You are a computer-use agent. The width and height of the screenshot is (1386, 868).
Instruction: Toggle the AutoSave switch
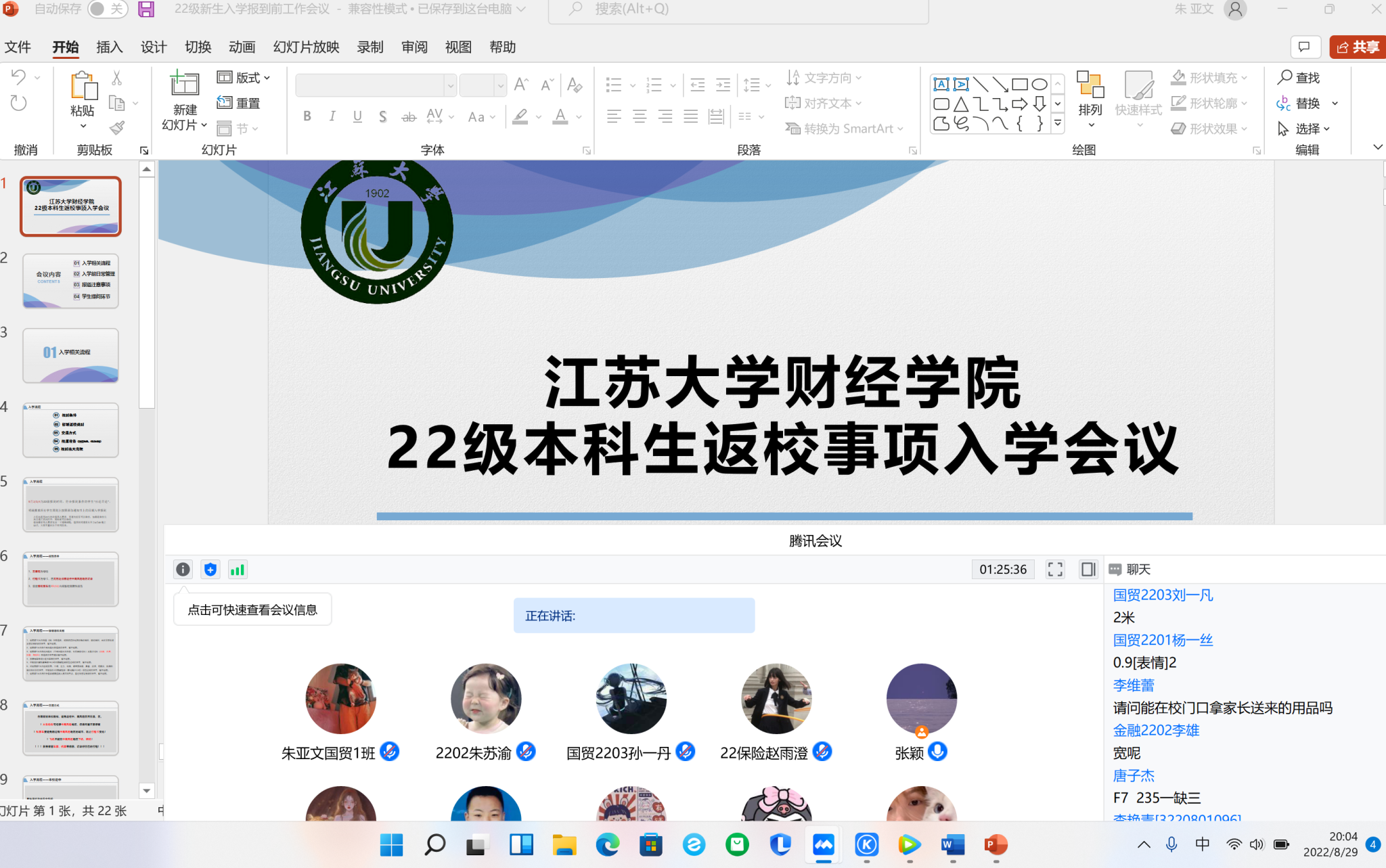tap(107, 9)
